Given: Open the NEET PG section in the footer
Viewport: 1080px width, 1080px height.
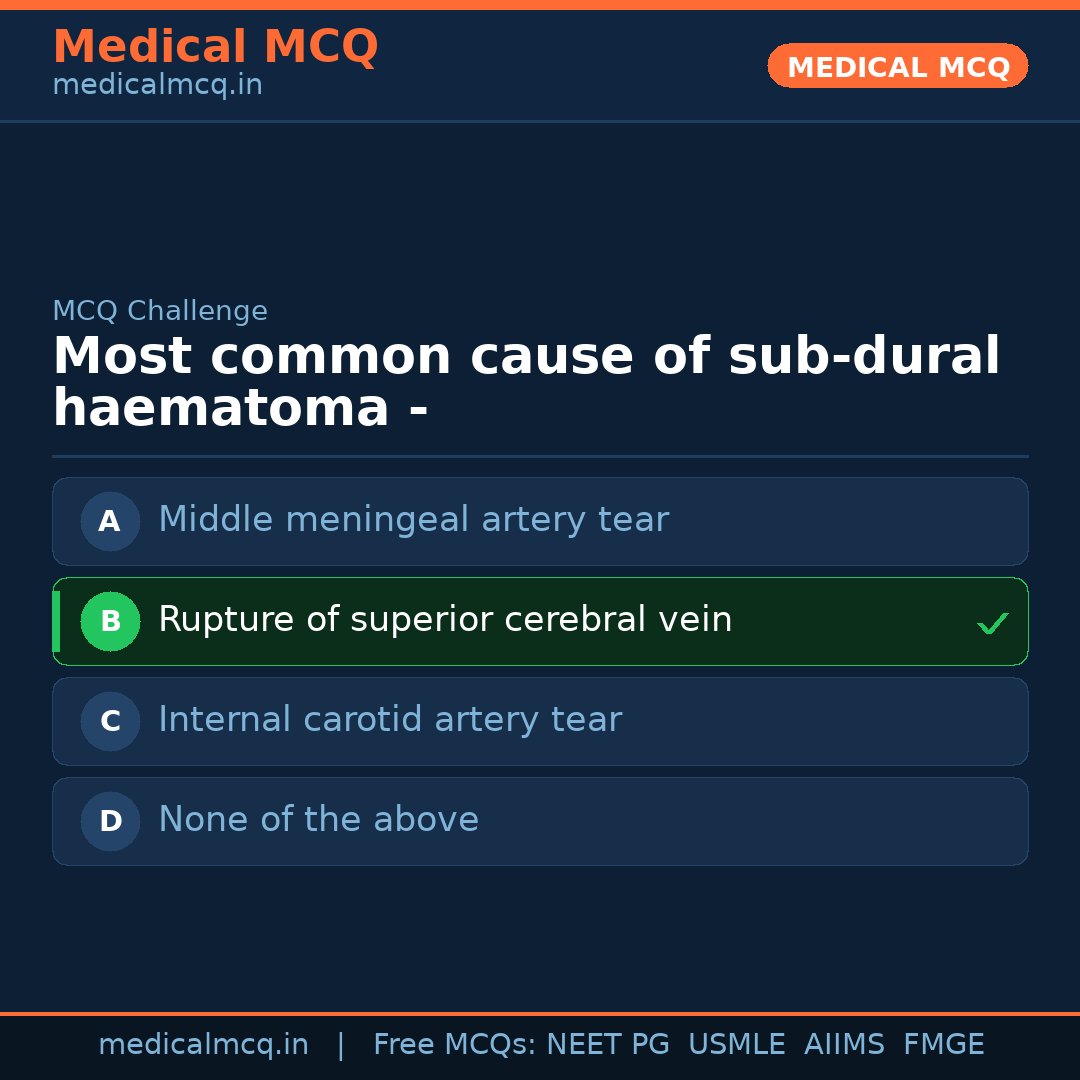Looking at the screenshot, I should pyautogui.click(x=607, y=1044).
